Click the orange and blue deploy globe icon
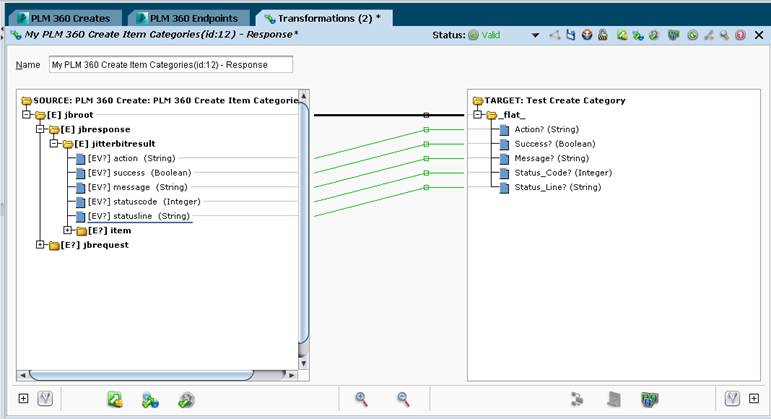The image size is (771, 419). (587, 35)
